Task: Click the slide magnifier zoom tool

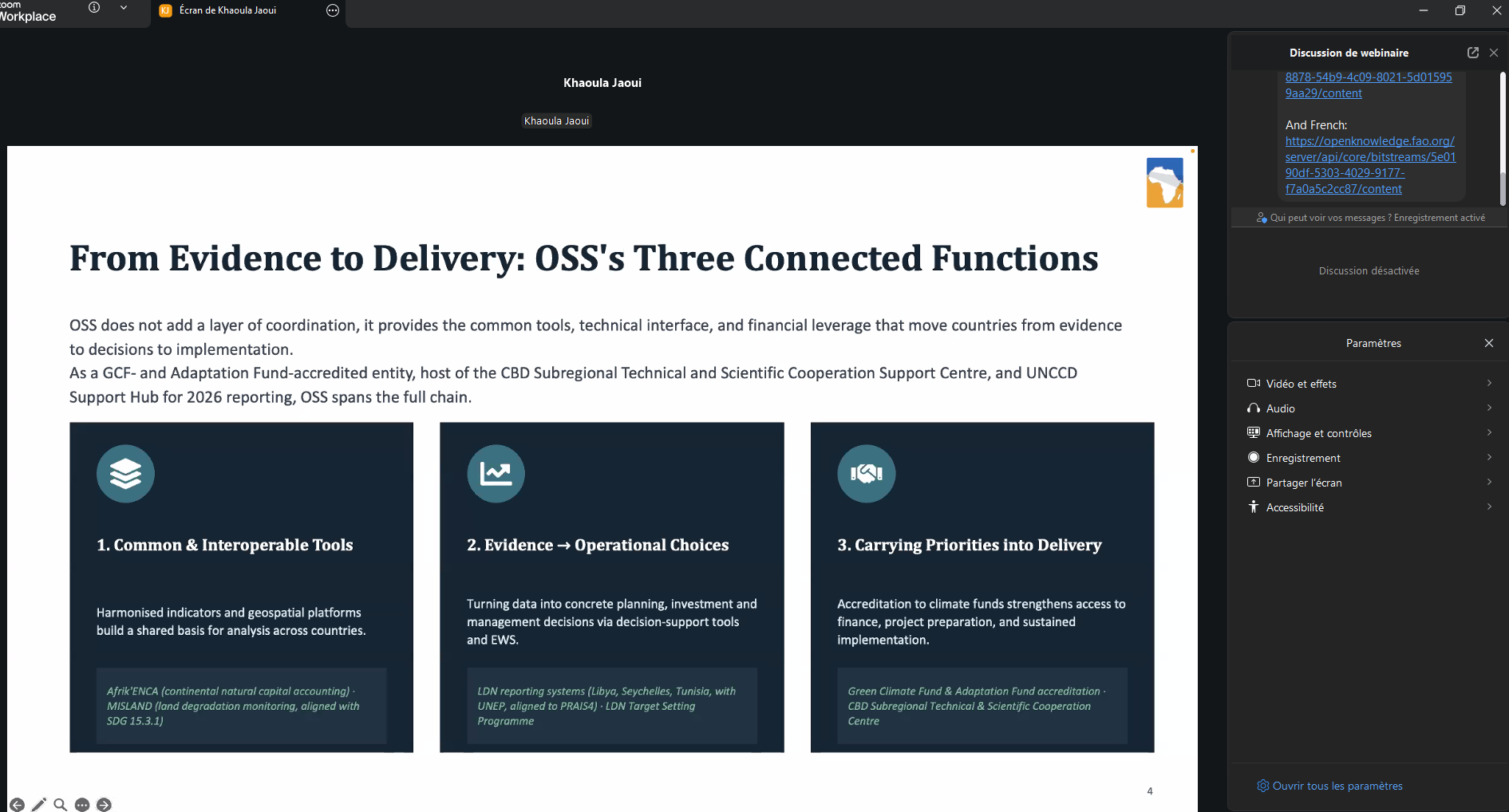Action: 60,805
